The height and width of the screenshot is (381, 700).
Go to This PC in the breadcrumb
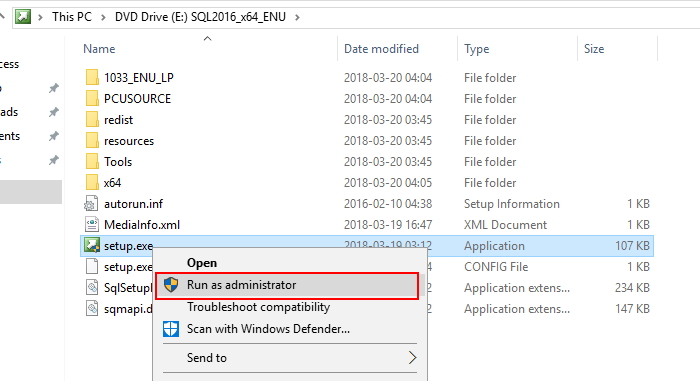tap(72, 17)
